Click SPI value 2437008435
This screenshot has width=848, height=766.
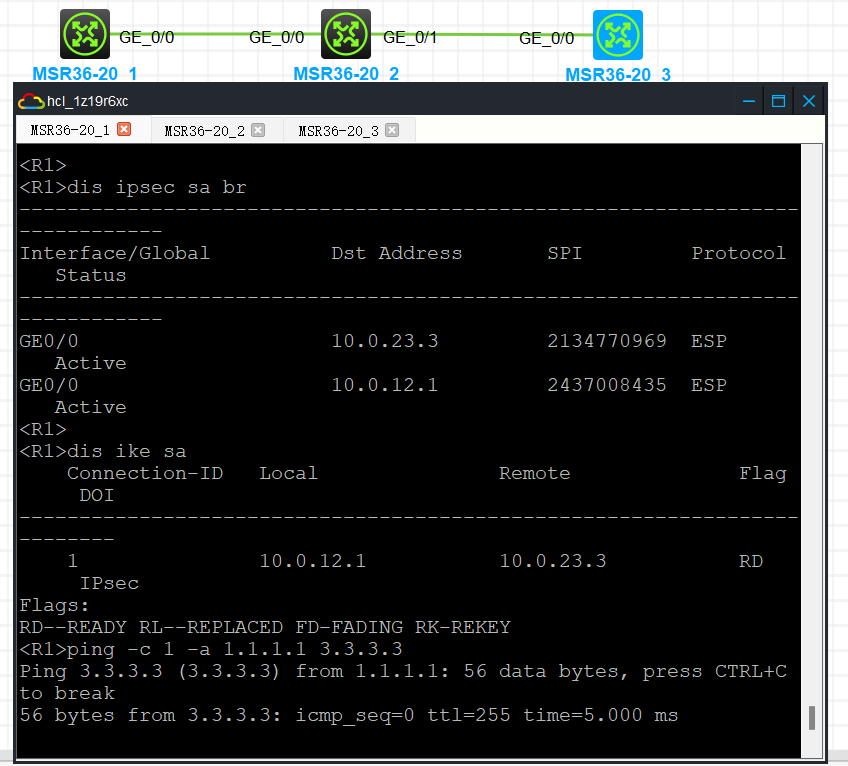(607, 385)
